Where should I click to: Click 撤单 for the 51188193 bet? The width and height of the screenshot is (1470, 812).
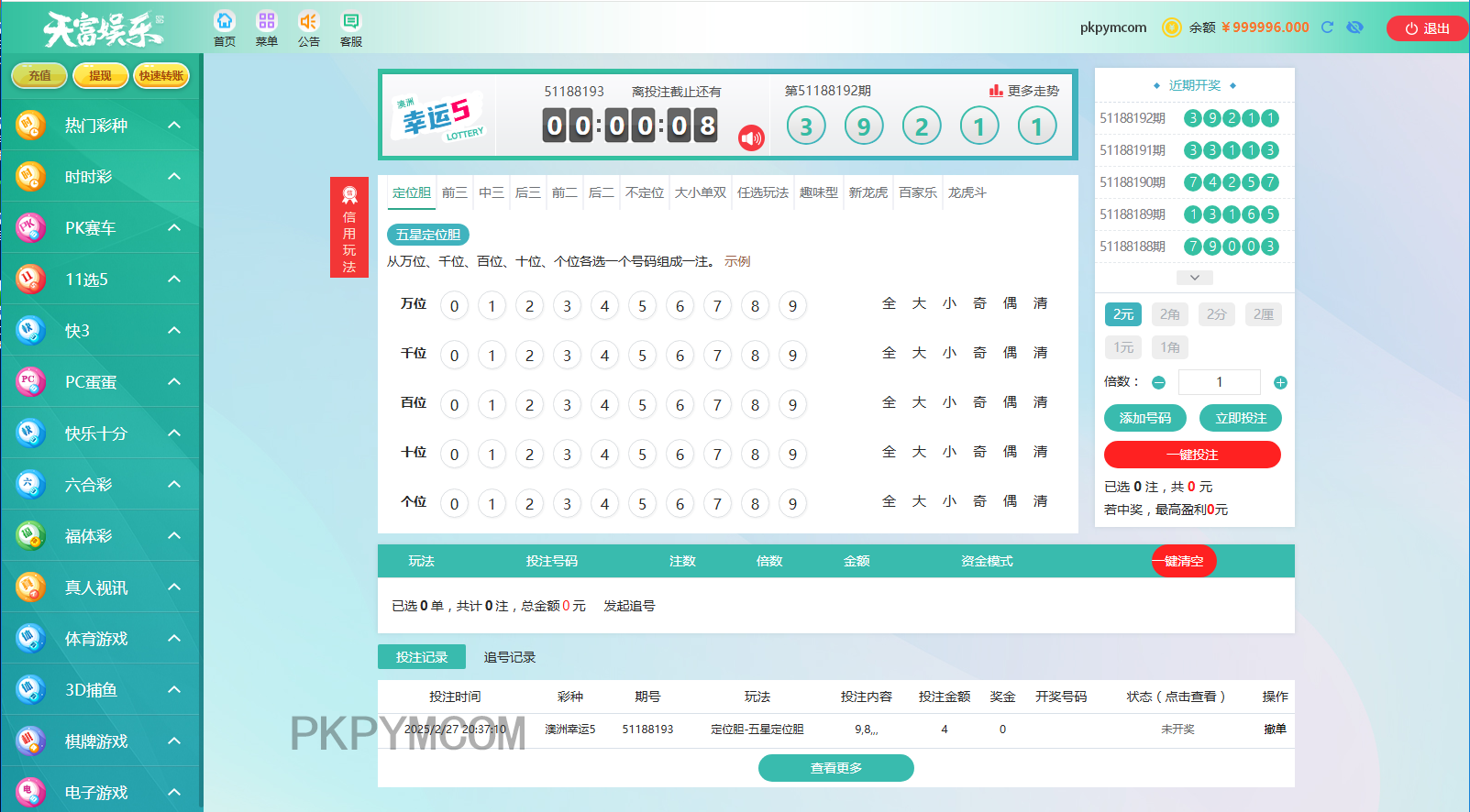[1275, 730]
